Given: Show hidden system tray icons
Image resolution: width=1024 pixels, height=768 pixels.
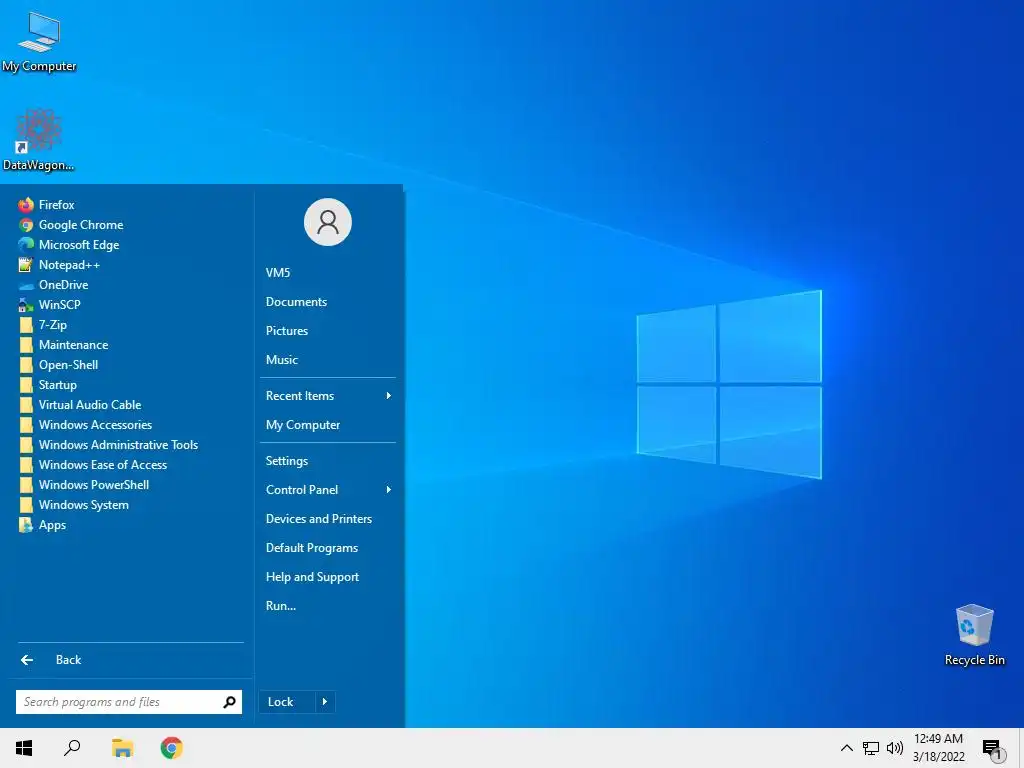Looking at the screenshot, I should pyautogui.click(x=846, y=748).
